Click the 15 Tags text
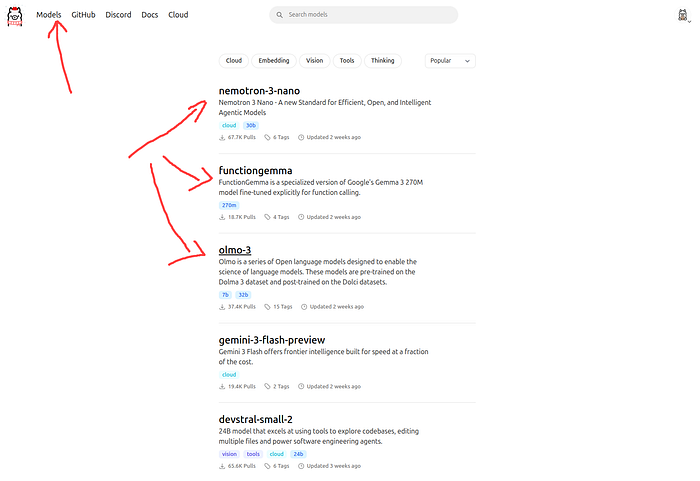Image resolution: width=700 pixels, height=481 pixels. pyautogui.click(x=283, y=307)
